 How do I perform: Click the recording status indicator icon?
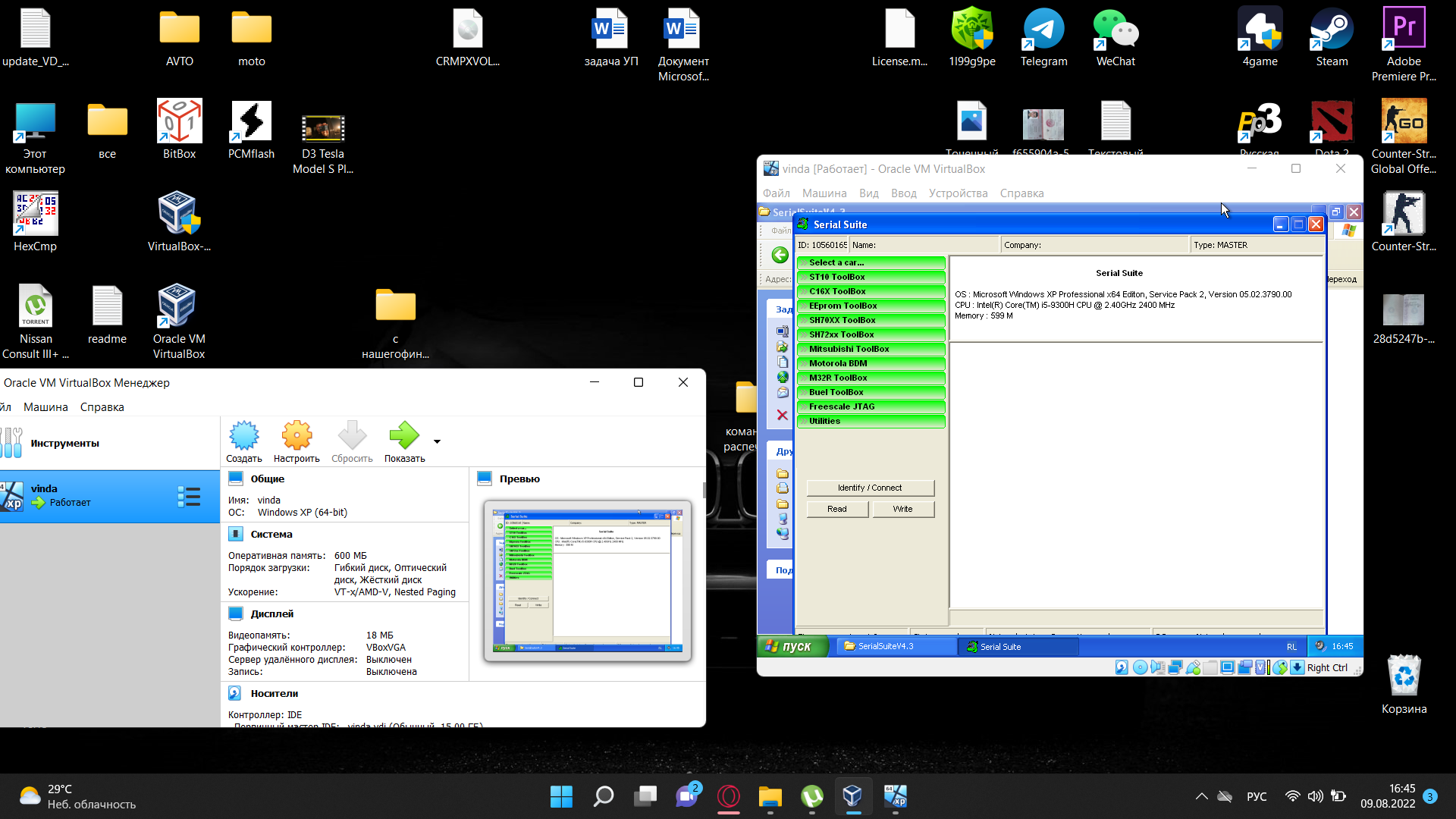point(1245,667)
